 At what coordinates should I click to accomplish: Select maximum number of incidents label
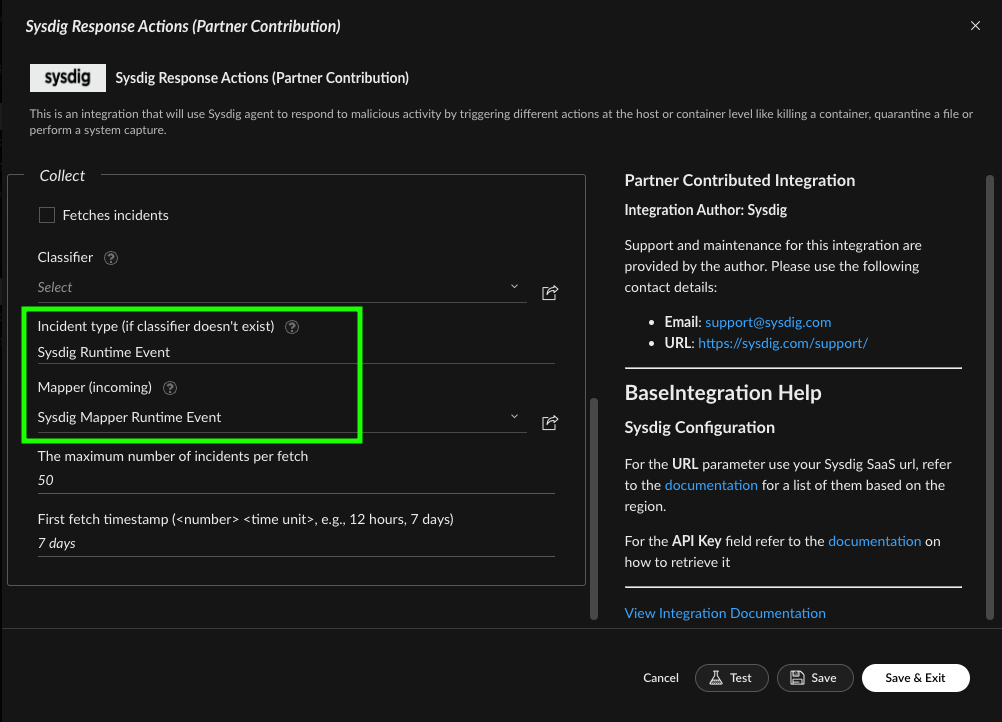(x=173, y=456)
